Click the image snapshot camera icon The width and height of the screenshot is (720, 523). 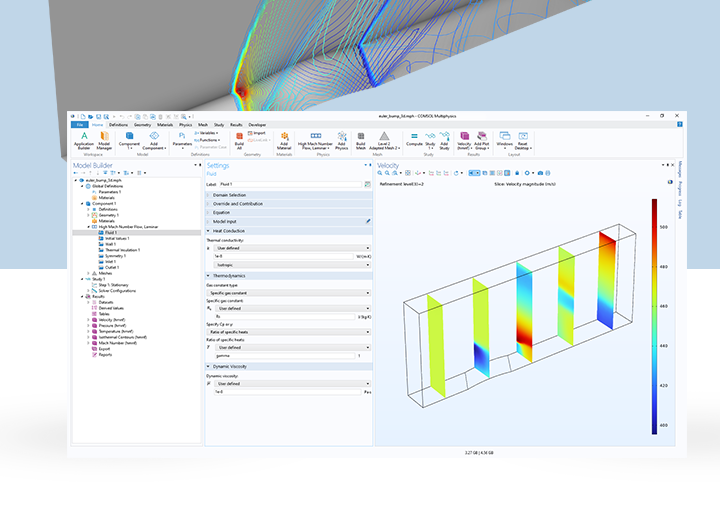(x=540, y=173)
